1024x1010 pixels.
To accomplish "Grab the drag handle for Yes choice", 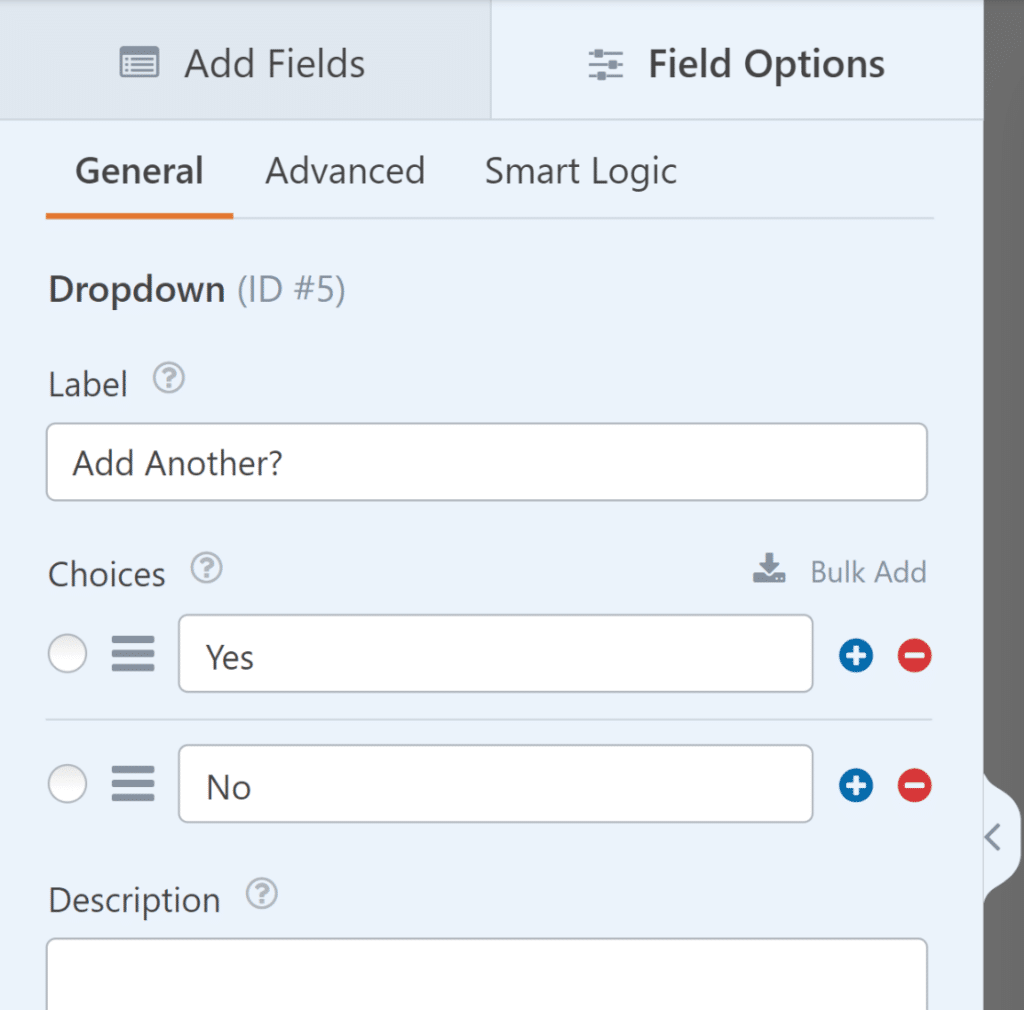I will tap(133, 656).
